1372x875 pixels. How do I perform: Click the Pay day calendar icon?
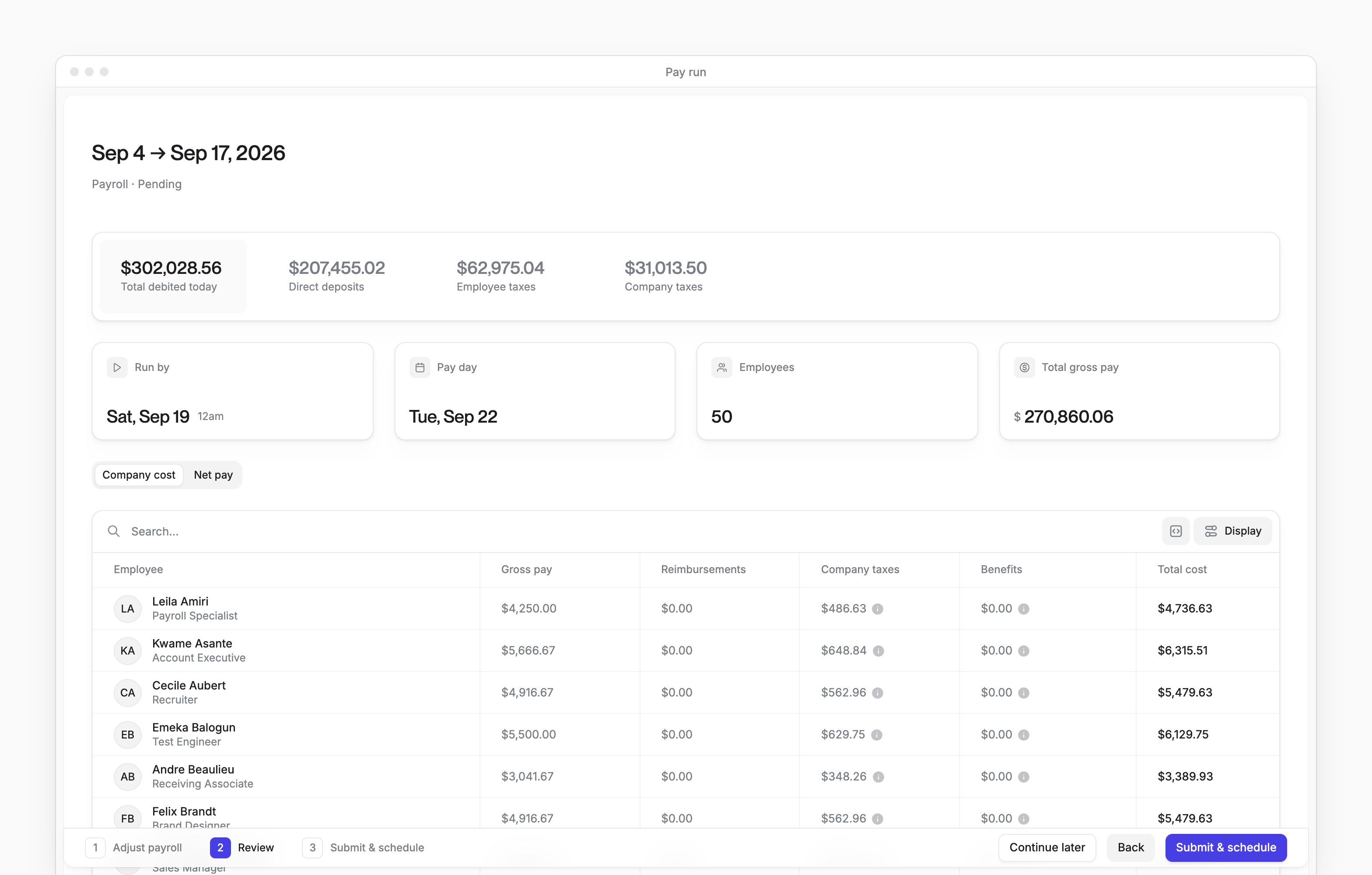point(420,367)
